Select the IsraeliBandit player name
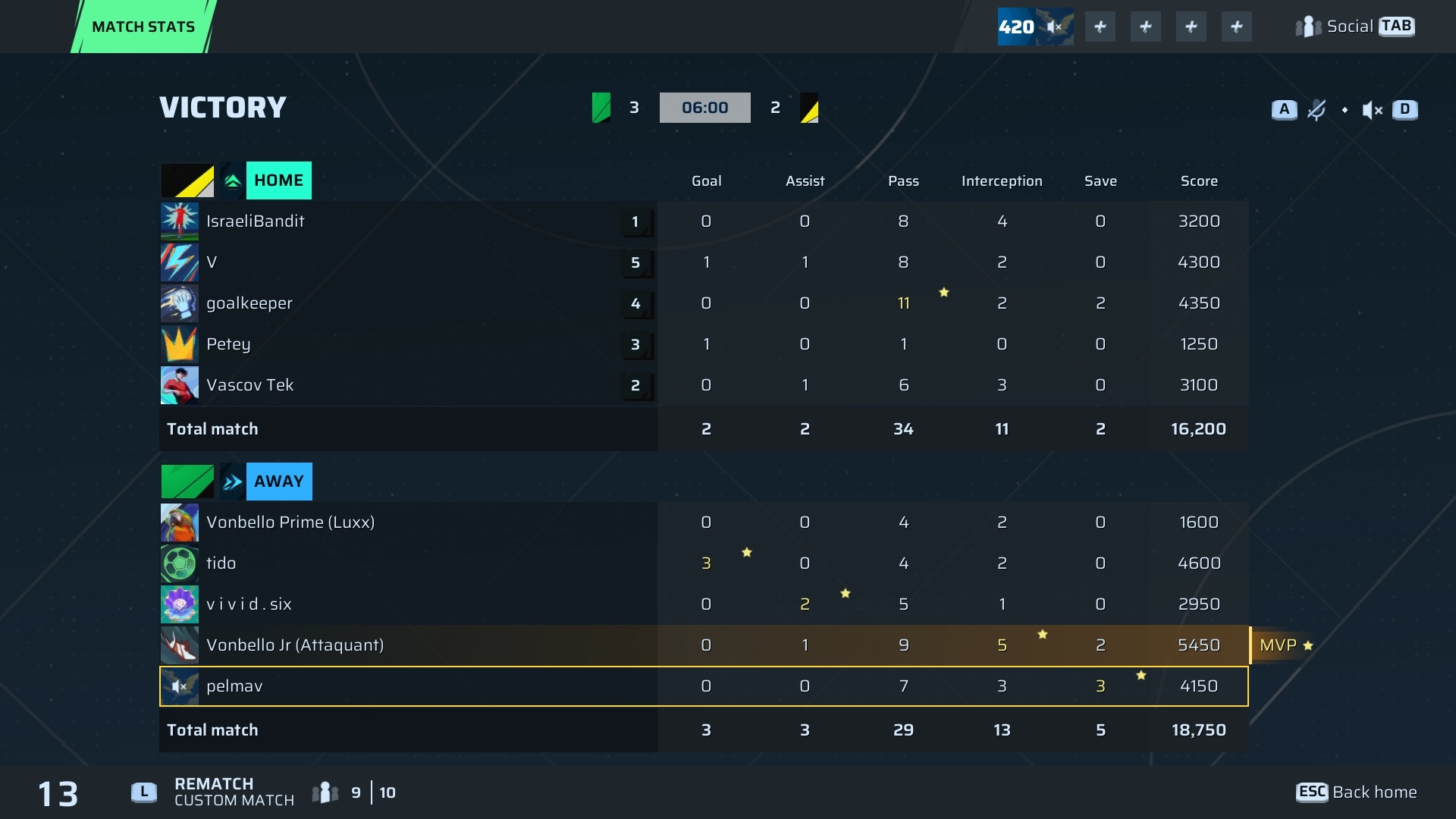The image size is (1456, 819). tap(255, 221)
